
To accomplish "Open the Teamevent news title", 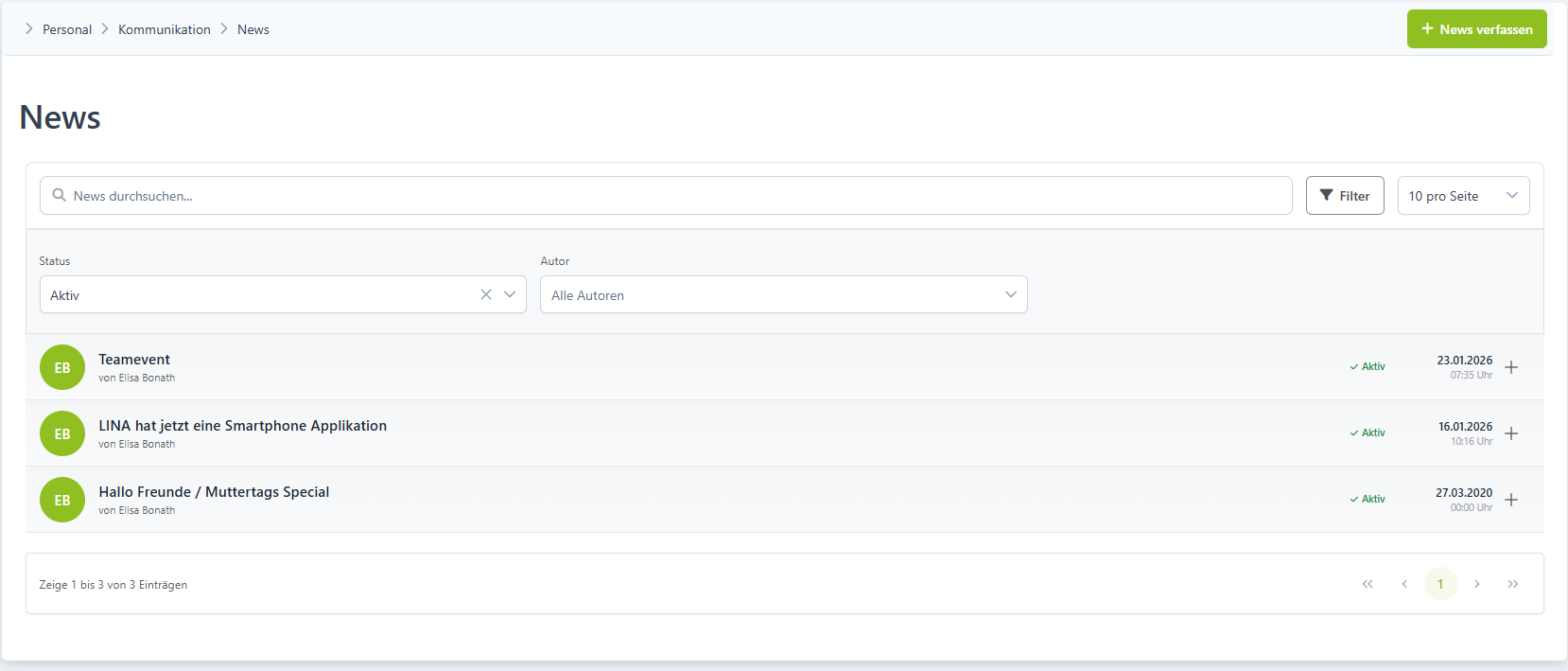I will pos(134,360).
